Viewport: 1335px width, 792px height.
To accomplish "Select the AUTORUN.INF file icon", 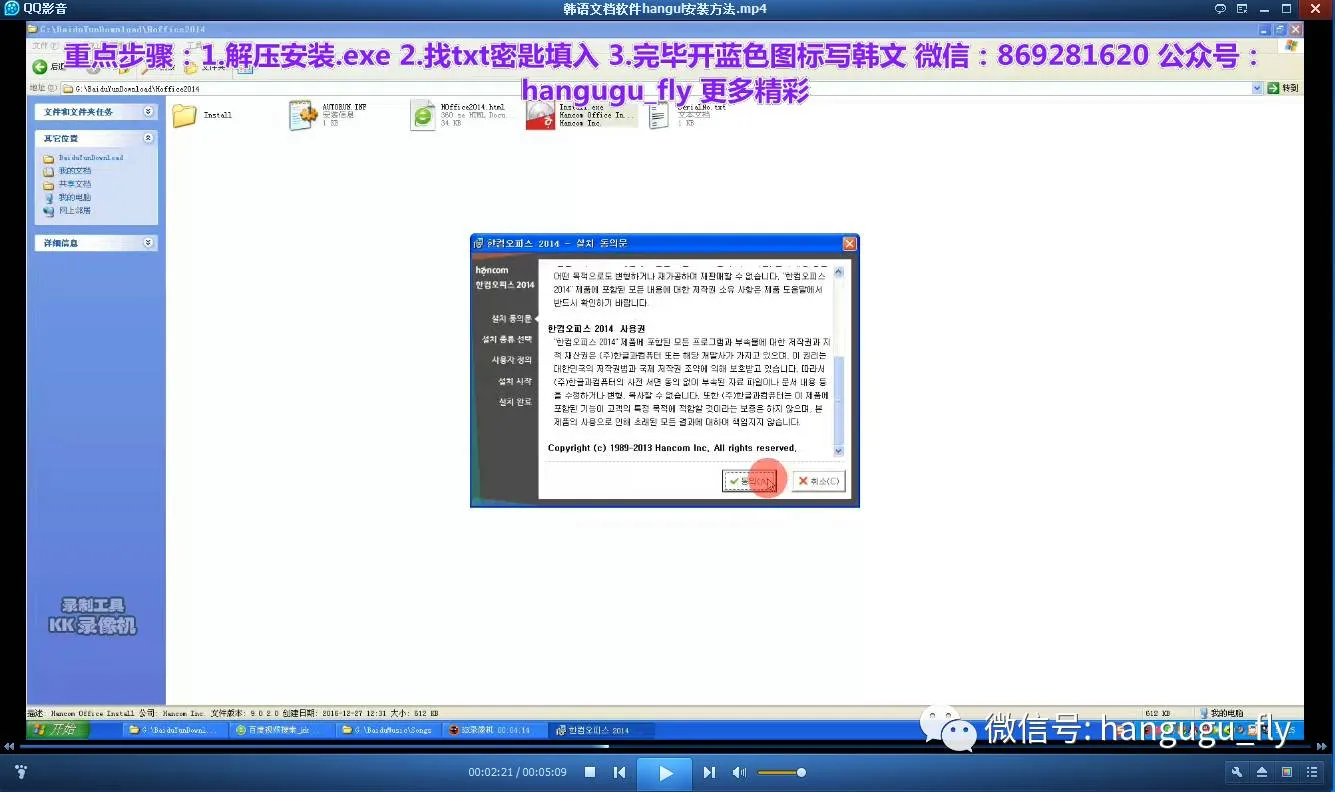I will click(303, 116).
